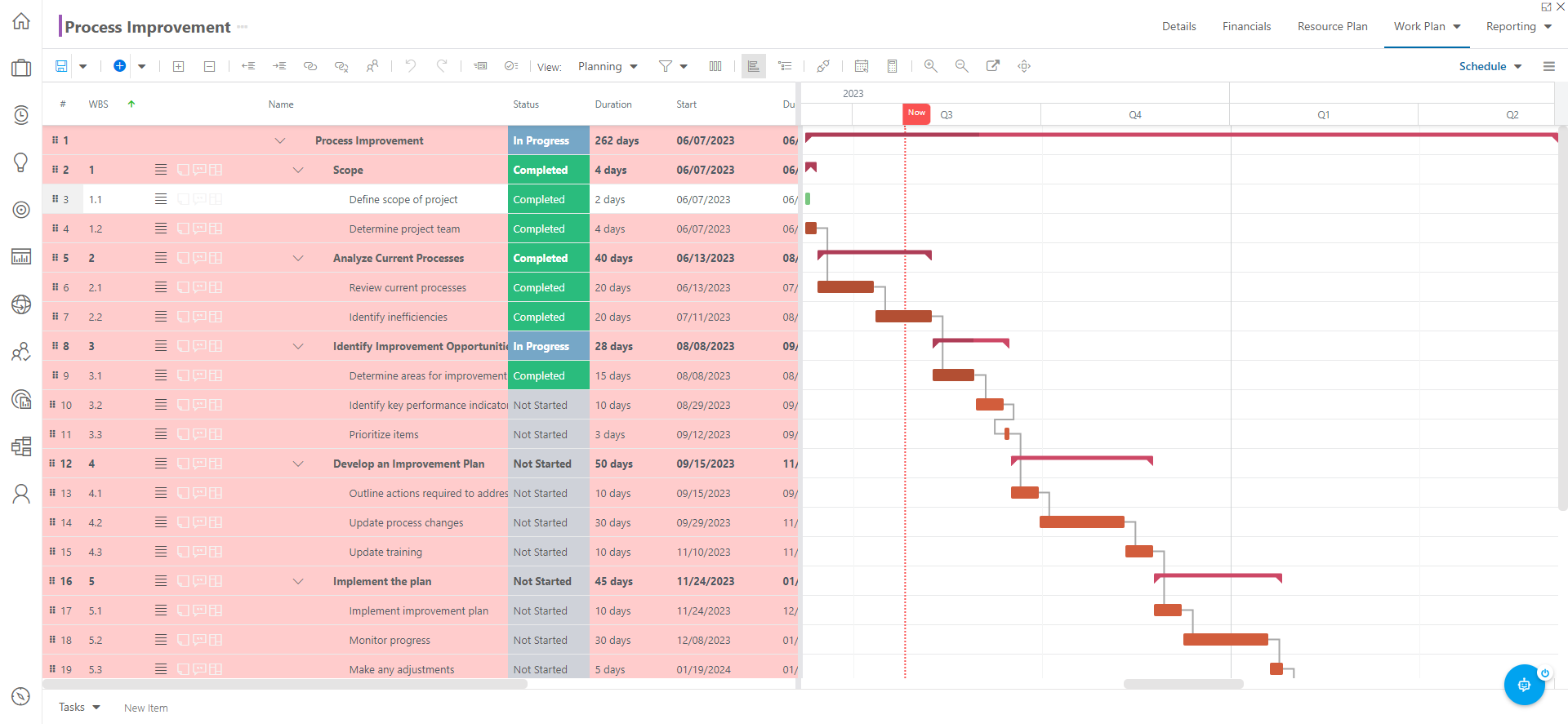Click the Status column header
Screen dimensions: 1568x728
(x=526, y=104)
